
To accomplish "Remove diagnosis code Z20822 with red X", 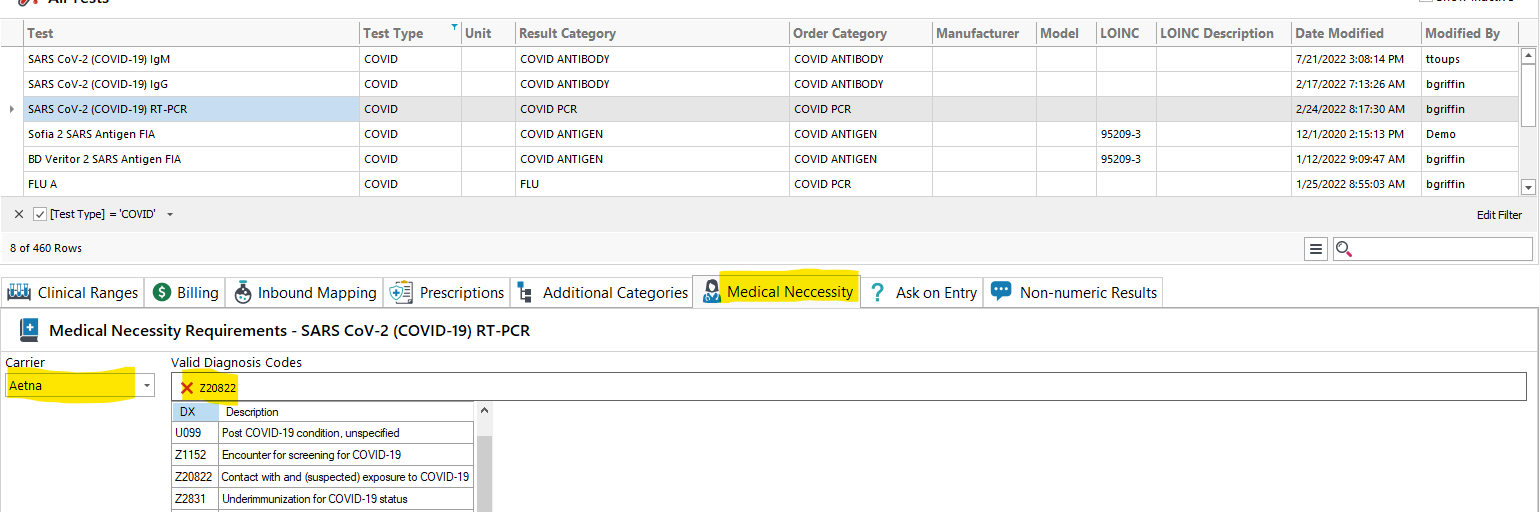I will click(x=187, y=388).
